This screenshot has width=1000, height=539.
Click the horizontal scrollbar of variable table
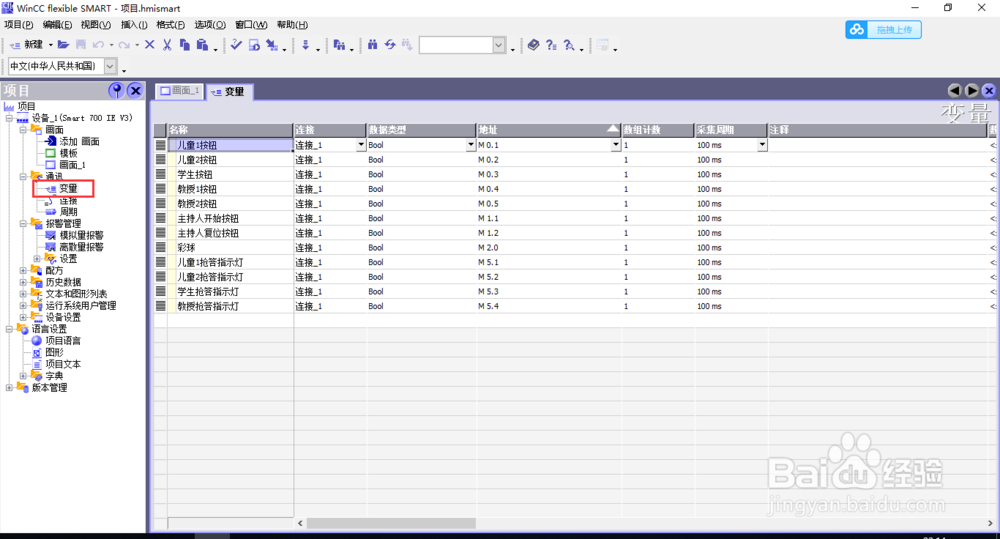(390, 523)
